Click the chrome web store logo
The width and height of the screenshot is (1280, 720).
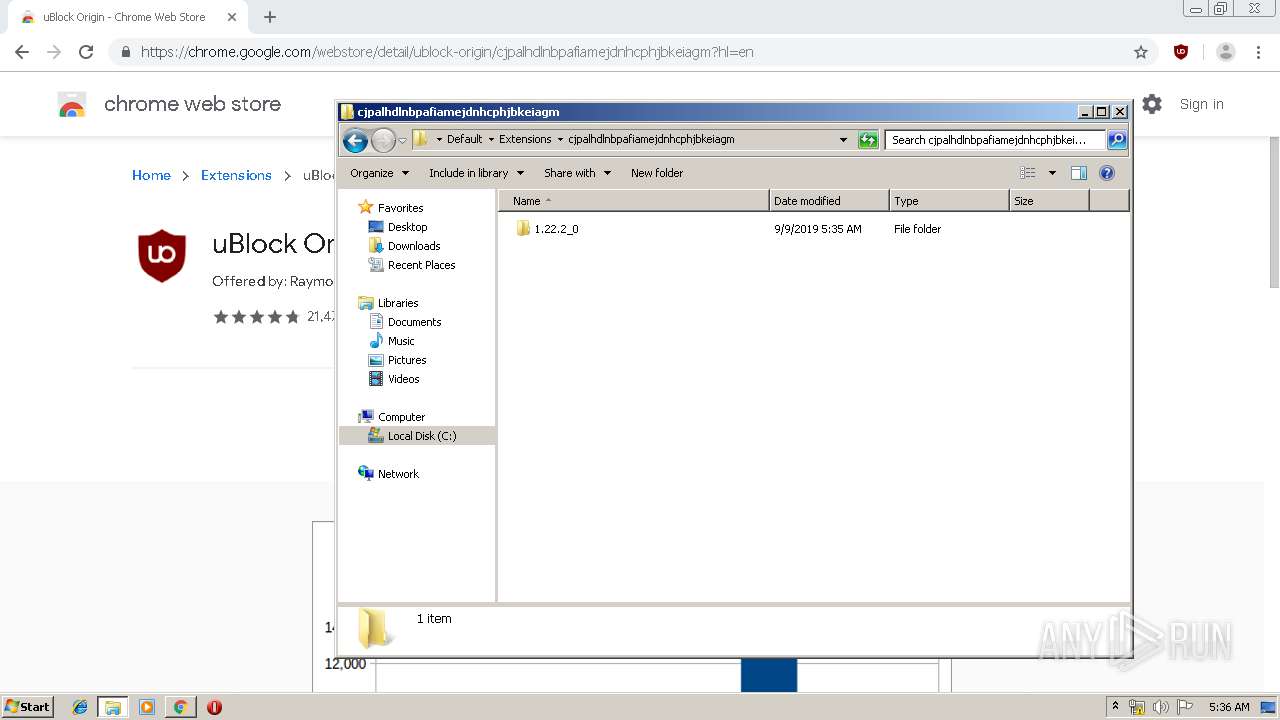tap(72, 104)
